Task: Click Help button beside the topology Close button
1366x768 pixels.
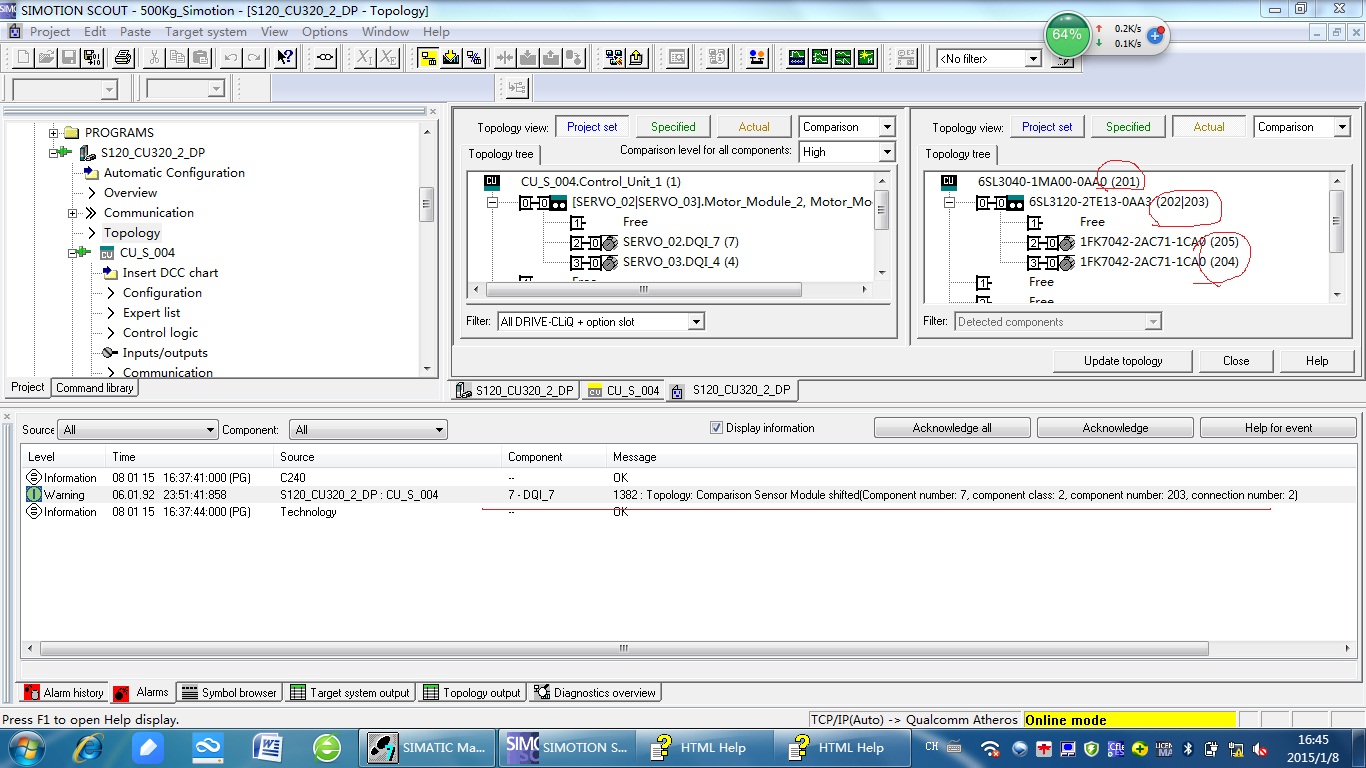Action: coord(1317,361)
